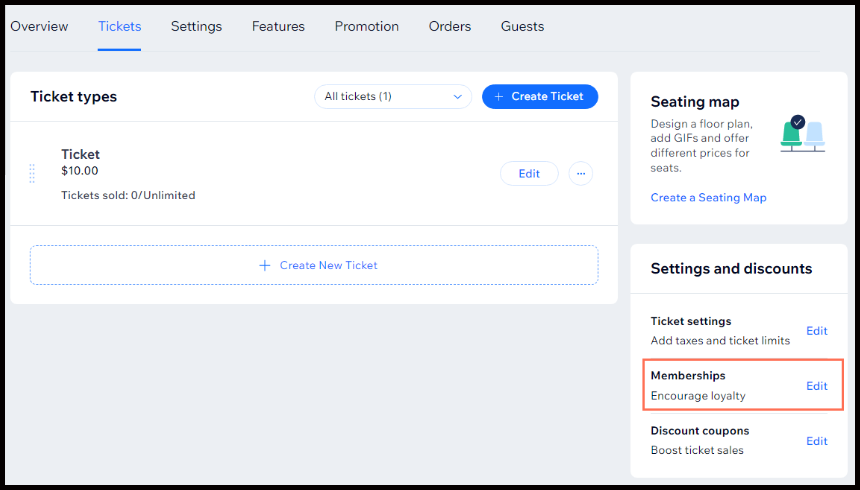
Task: Click the drag handle beside Ticket
Action: click(32, 173)
